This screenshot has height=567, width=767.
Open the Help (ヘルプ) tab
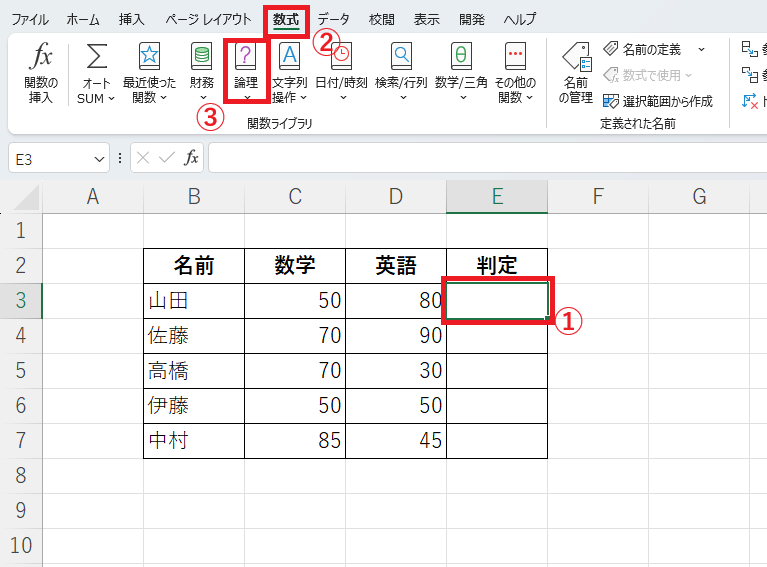click(520, 20)
